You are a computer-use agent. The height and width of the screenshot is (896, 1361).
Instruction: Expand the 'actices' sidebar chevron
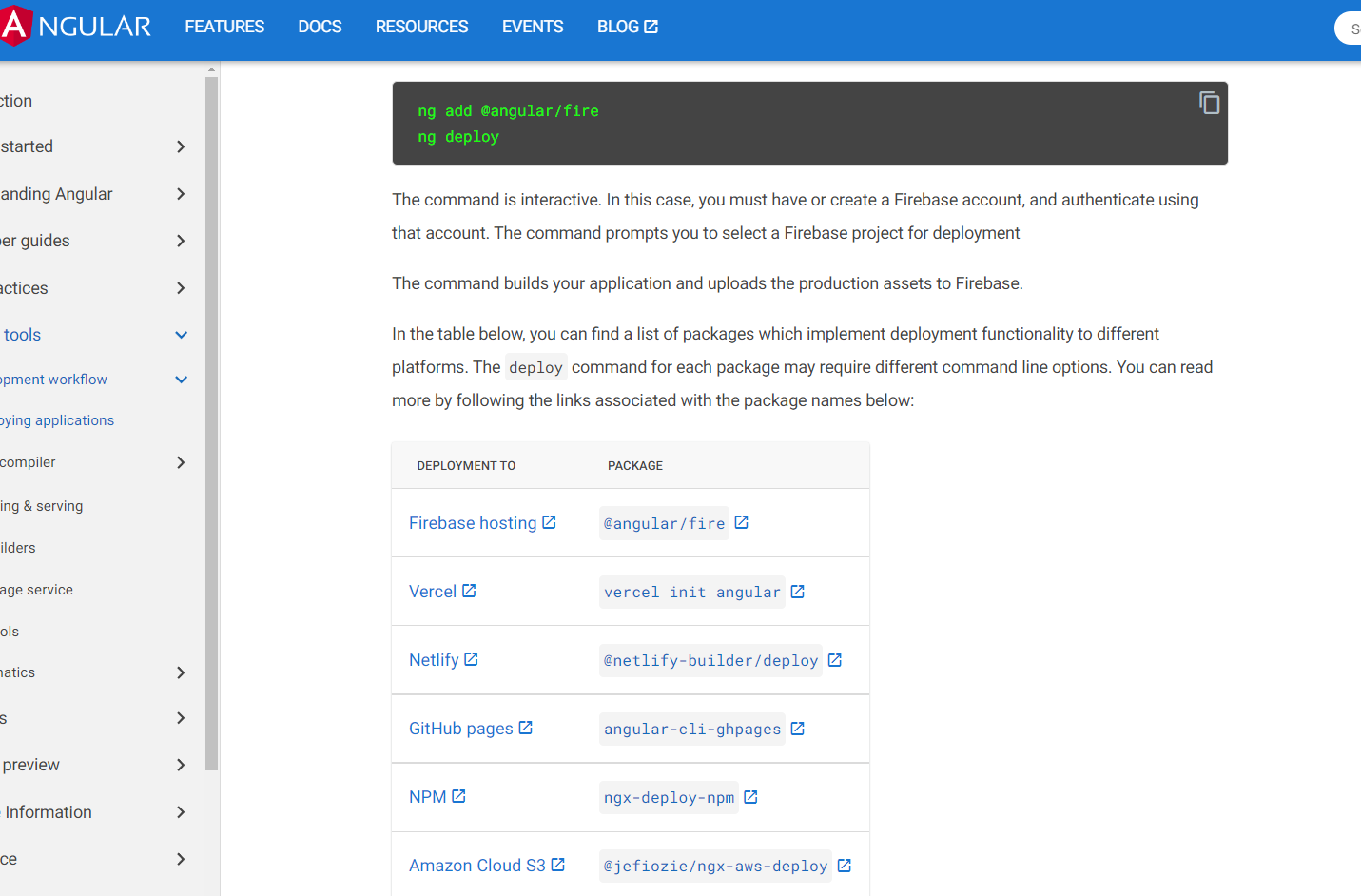181,288
